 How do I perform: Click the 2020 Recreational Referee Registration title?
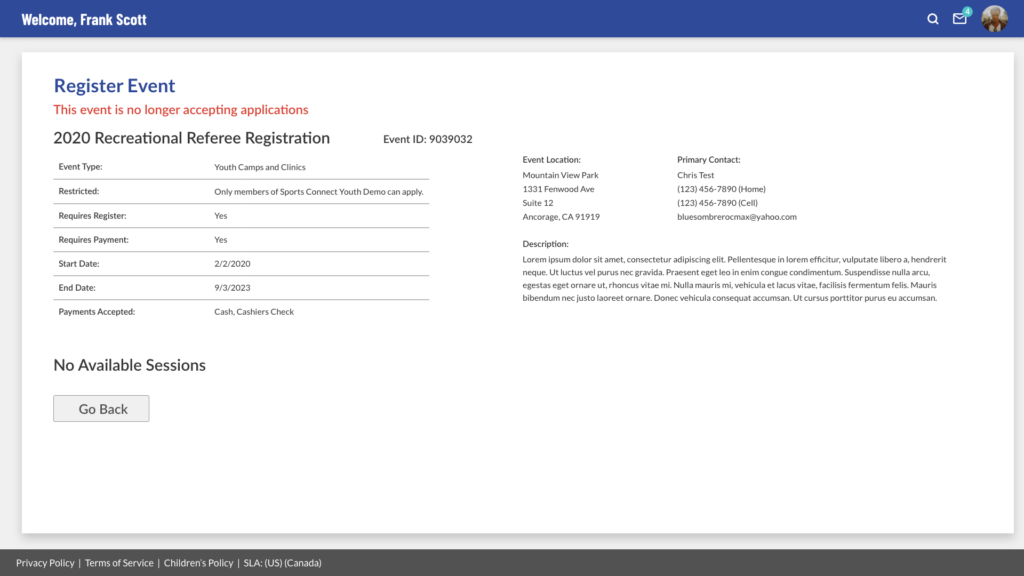pyautogui.click(x=191, y=138)
